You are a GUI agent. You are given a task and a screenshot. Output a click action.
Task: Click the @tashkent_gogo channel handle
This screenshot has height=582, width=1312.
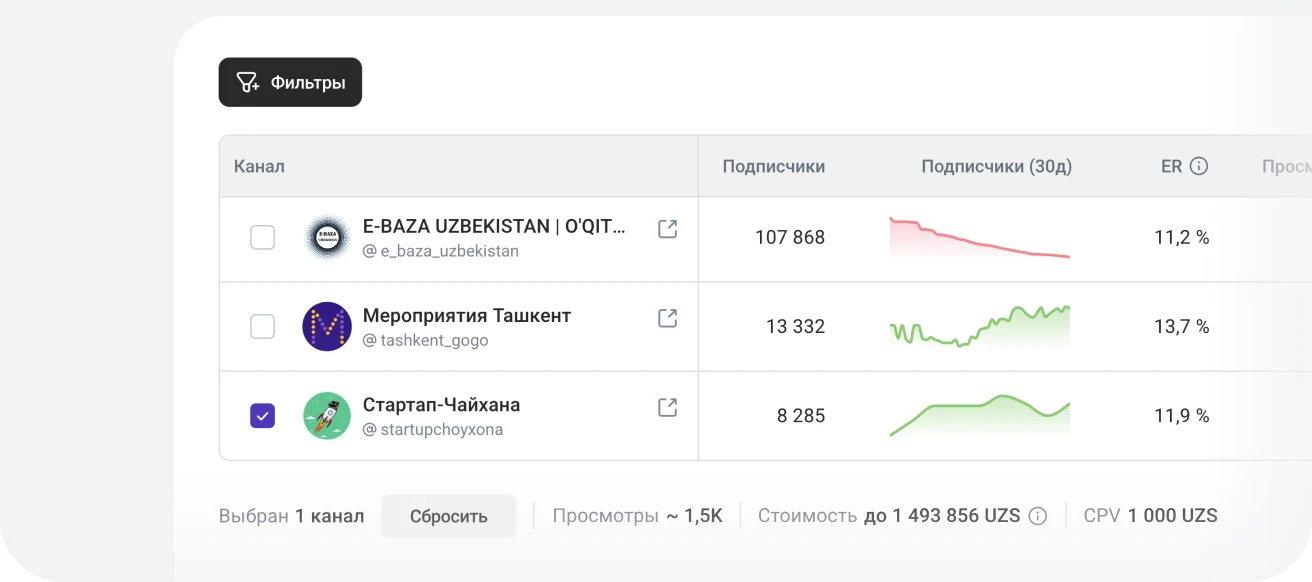point(426,340)
